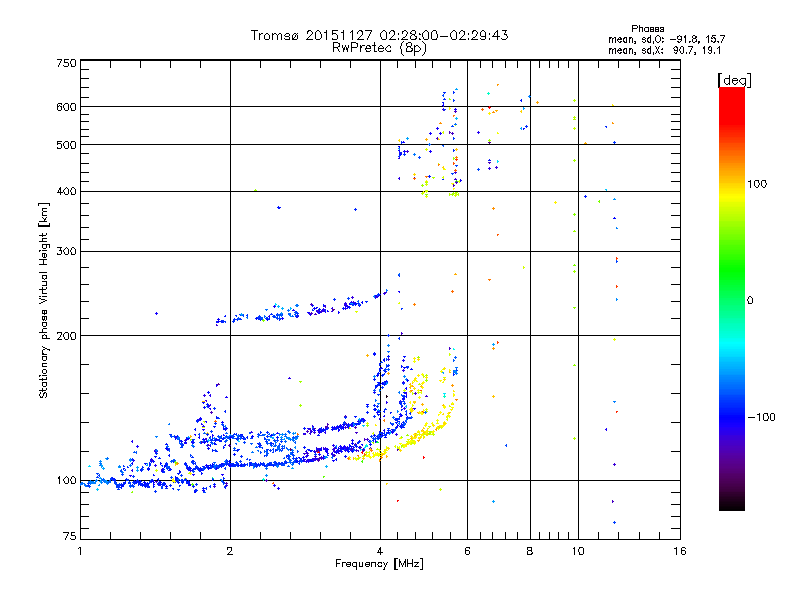The height and width of the screenshot is (600, 800).
Task: Click the '600' y-axis tick label
Action: (66, 107)
